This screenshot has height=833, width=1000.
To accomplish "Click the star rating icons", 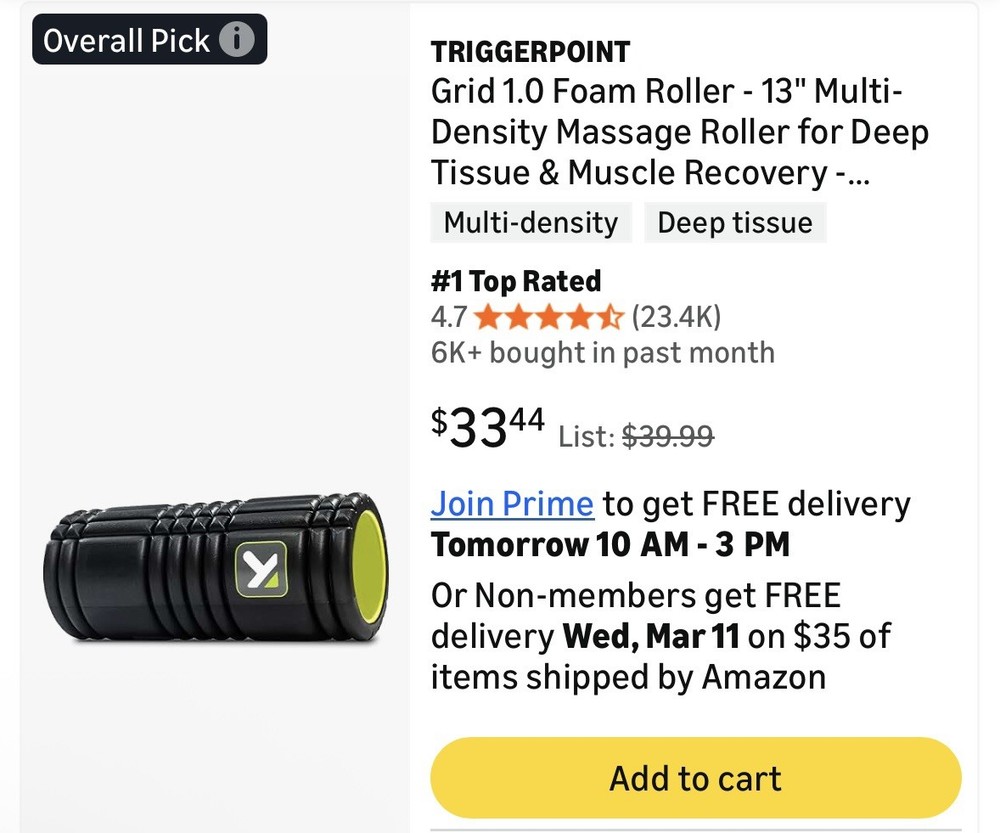I will point(547,316).
